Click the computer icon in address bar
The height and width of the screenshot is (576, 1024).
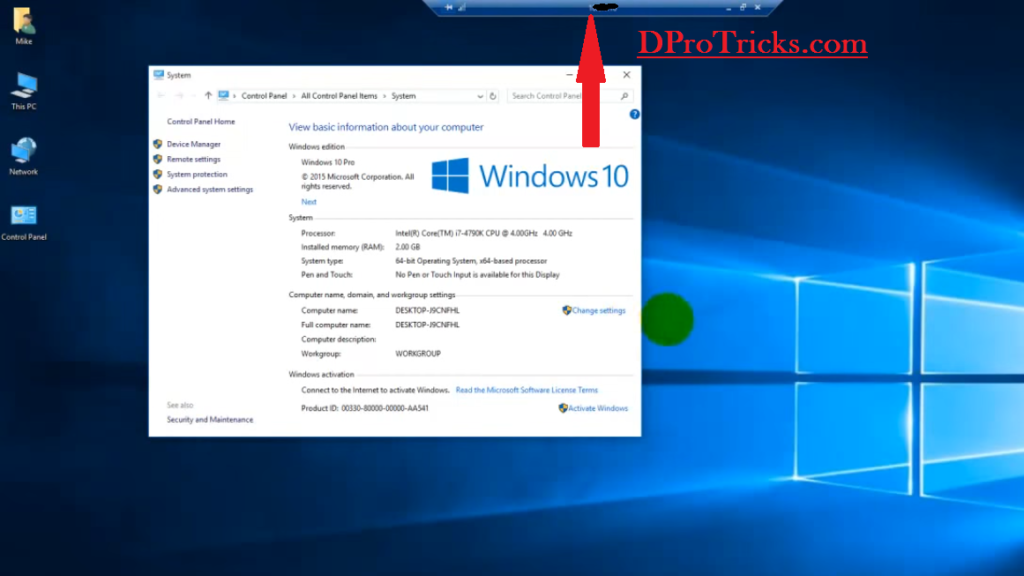click(223, 95)
